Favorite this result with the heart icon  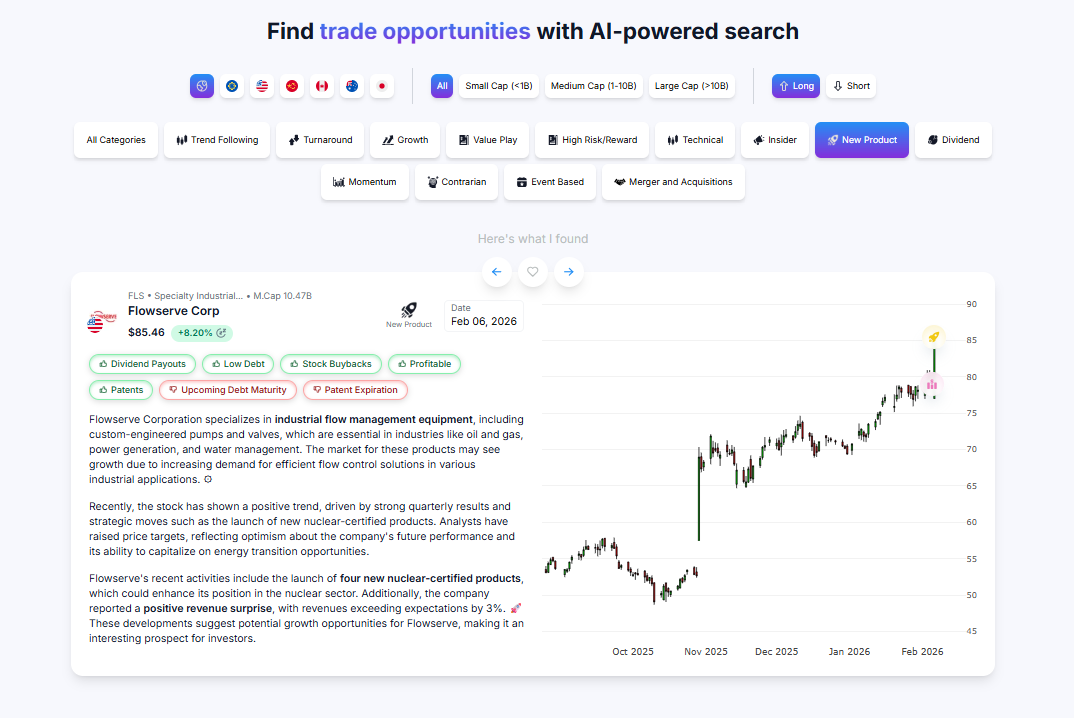533,271
